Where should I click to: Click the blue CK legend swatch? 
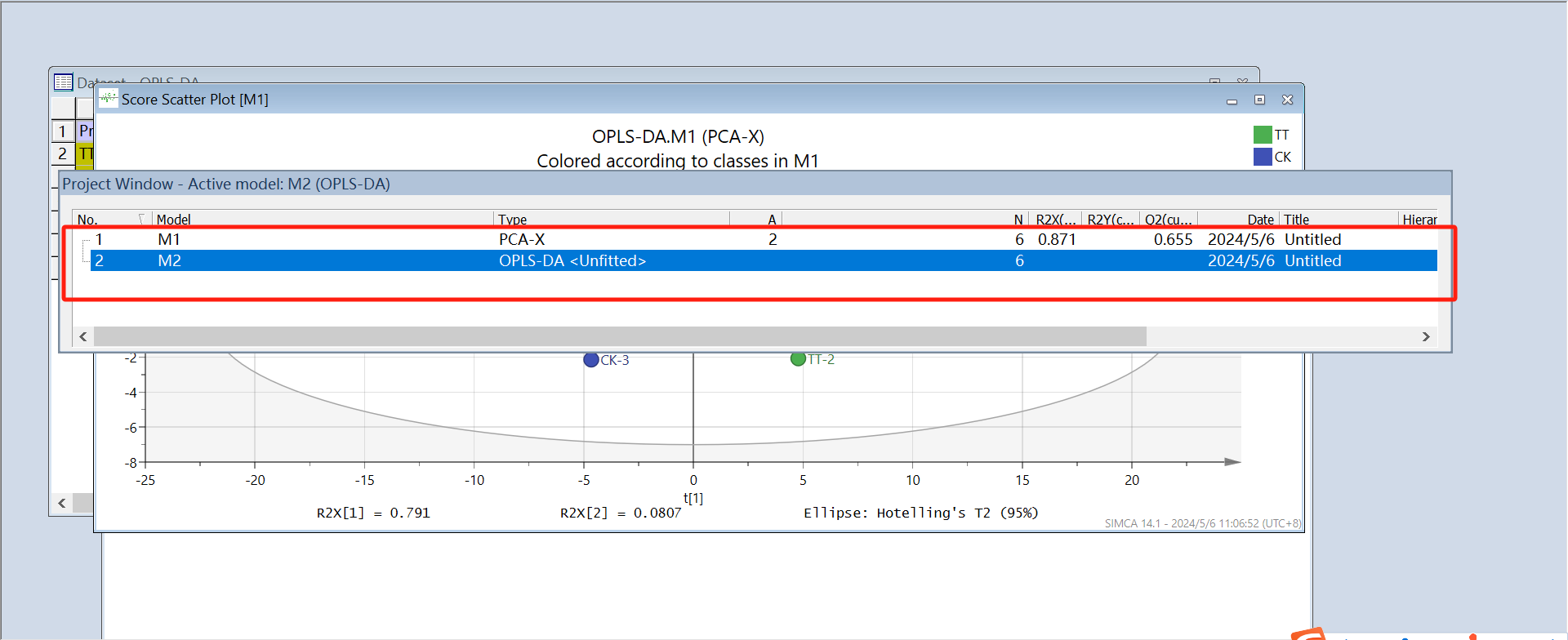1263,157
